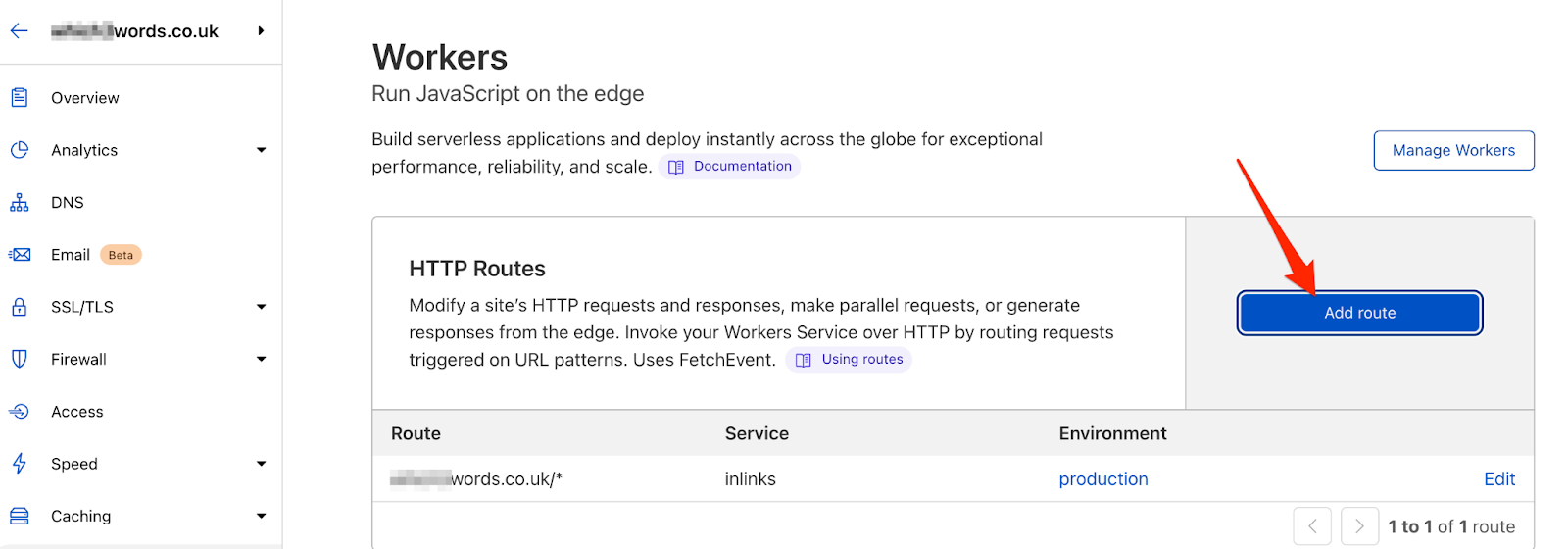Open the domain selector dropdown arrow
The image size is (1568, 549).
[x=261, y=31]
